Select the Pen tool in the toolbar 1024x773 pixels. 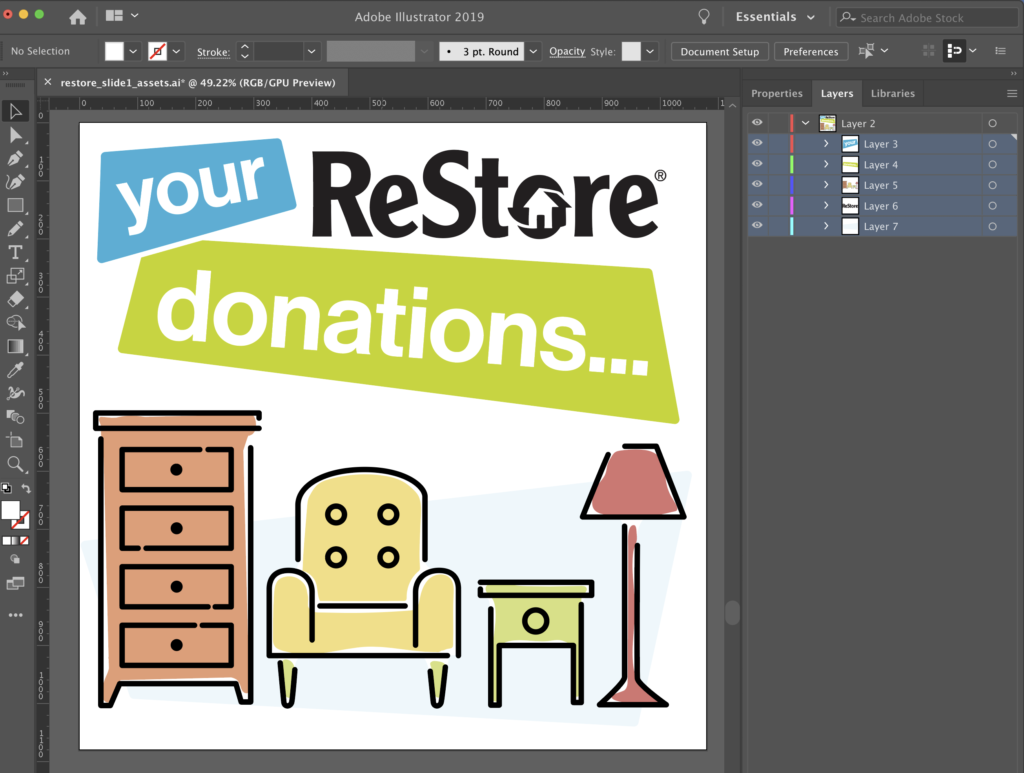(16, 159)
